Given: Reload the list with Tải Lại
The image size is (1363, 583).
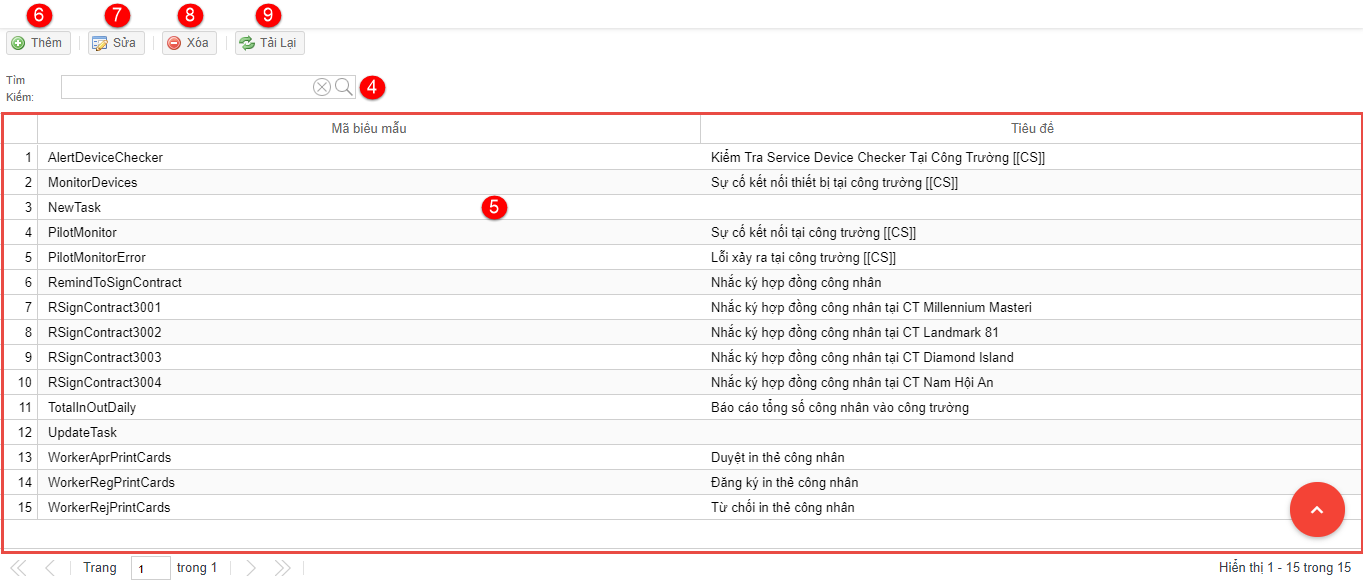Looking at the screenshot, I should point(270,43).
